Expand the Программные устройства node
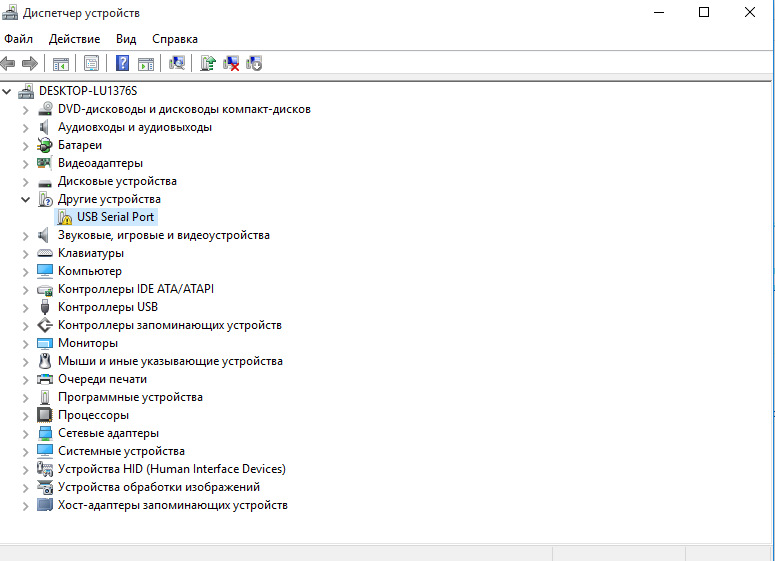This screenshot has width=775, height=561. coord(26,397)
